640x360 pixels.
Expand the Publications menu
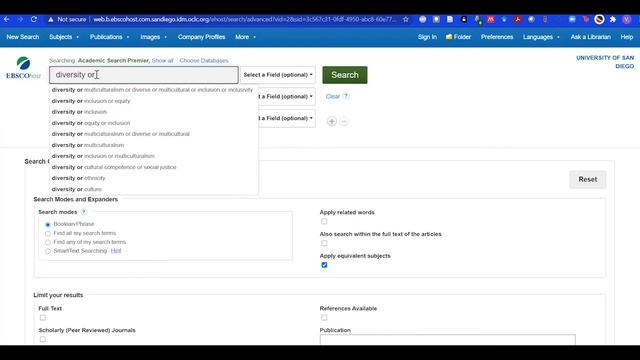[109, 37]
